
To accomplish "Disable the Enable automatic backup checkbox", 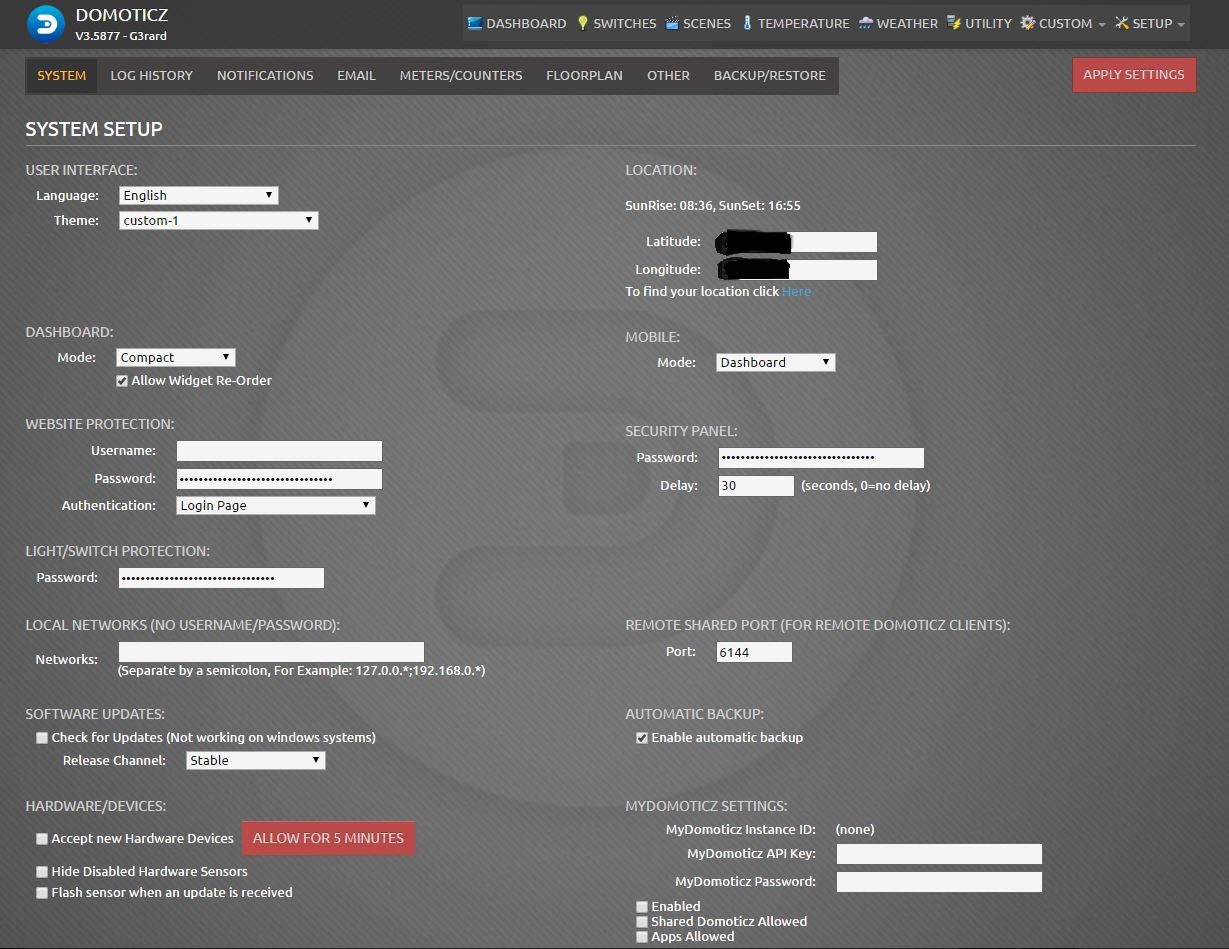I will pos(642,738).
